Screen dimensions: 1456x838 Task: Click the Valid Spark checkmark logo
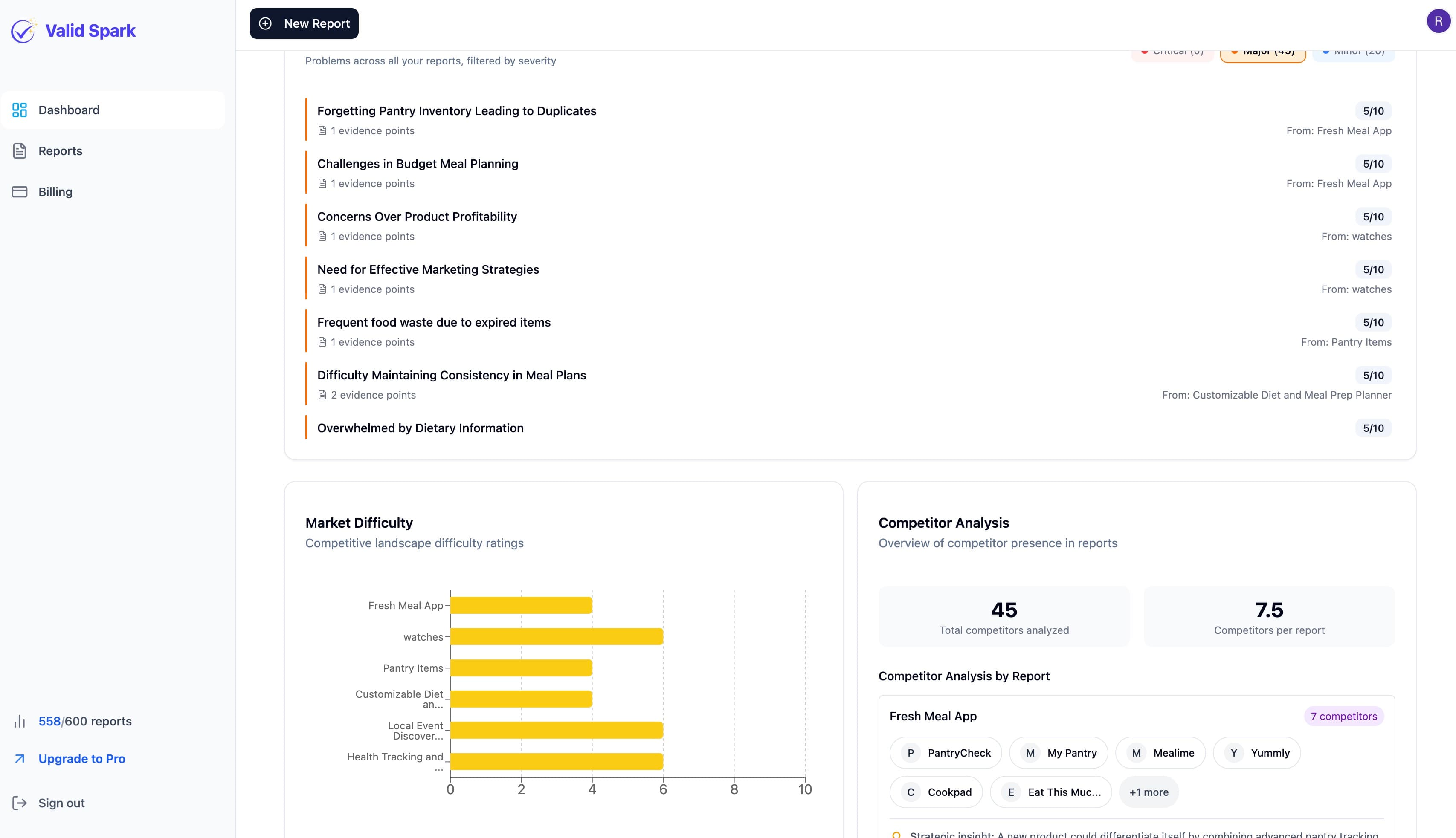click(23, 31)
